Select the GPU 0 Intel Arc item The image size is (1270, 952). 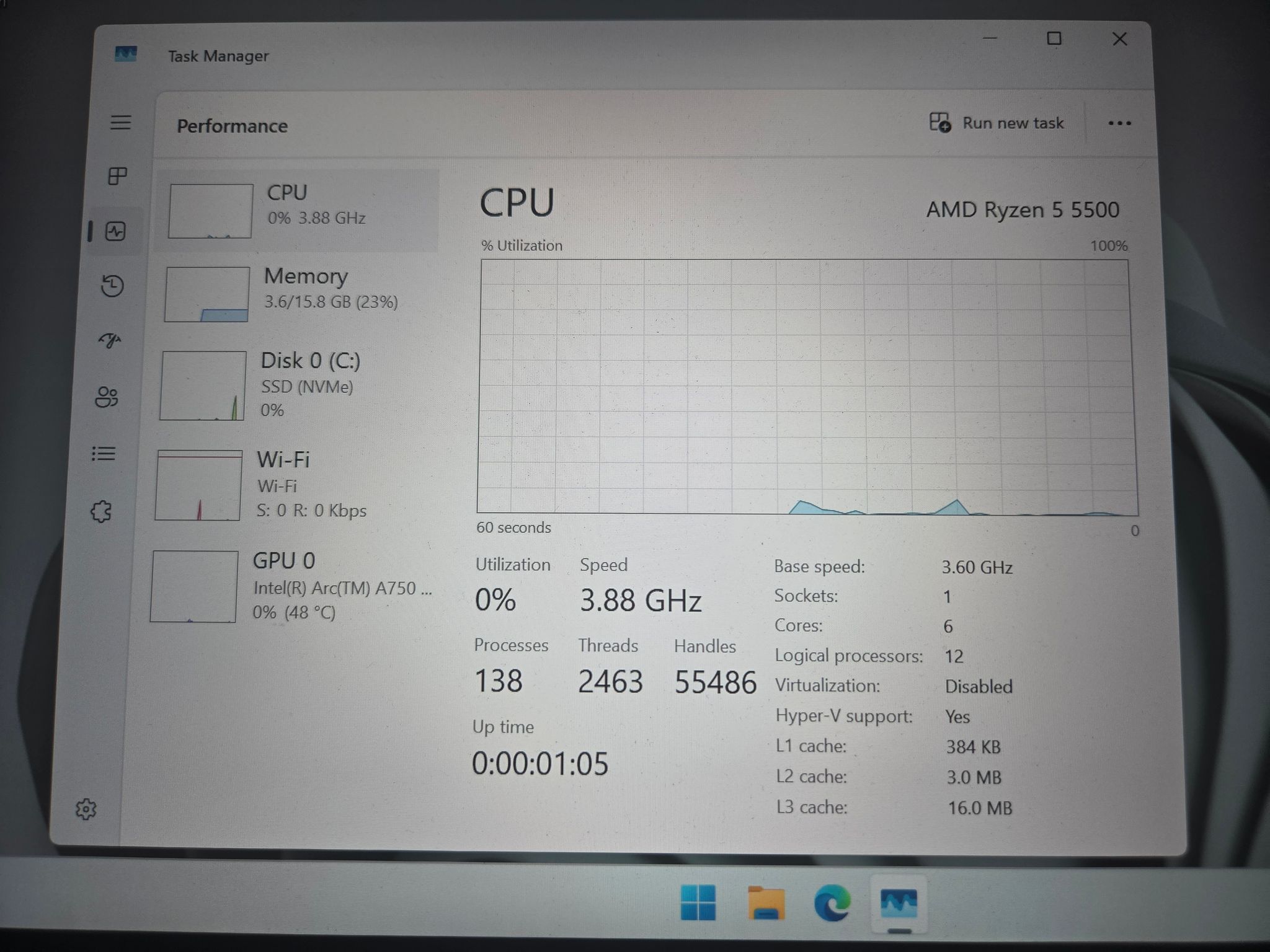coord(291,586)
